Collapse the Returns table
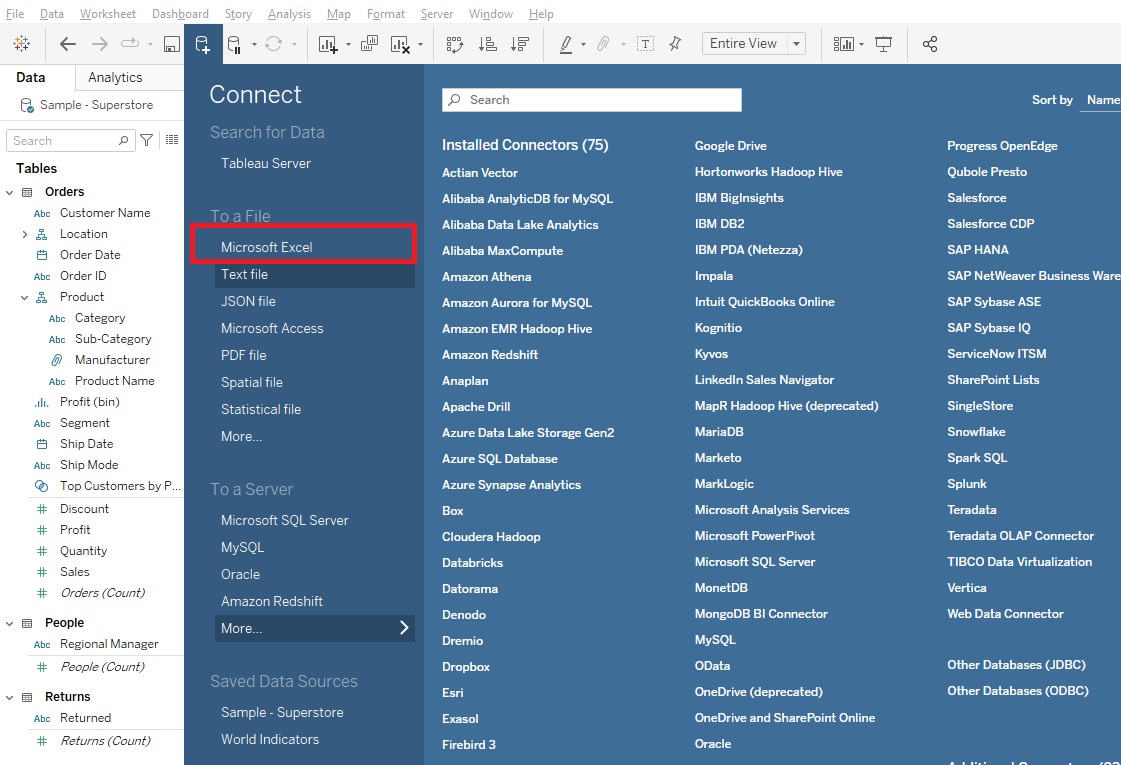The height and width of the screenshot is (765, 1121). coord(9,697)
